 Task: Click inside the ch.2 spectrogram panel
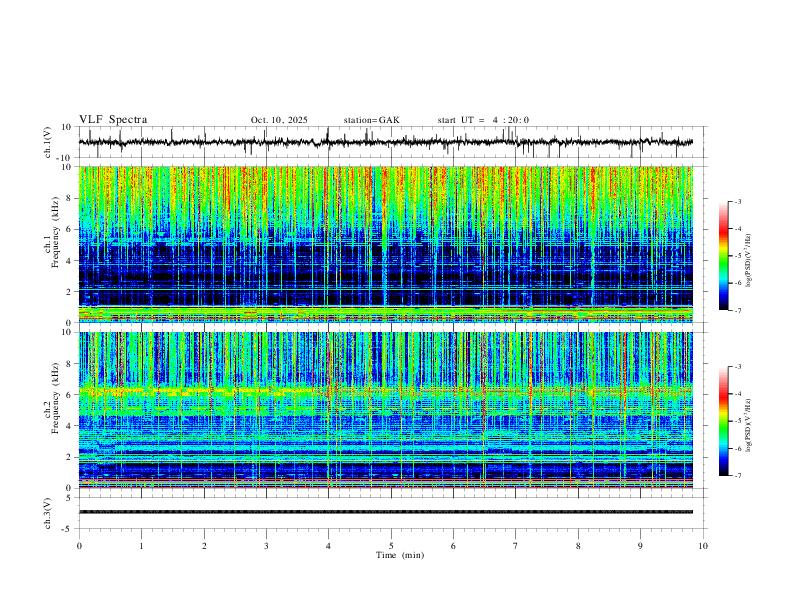click(386, 410)
